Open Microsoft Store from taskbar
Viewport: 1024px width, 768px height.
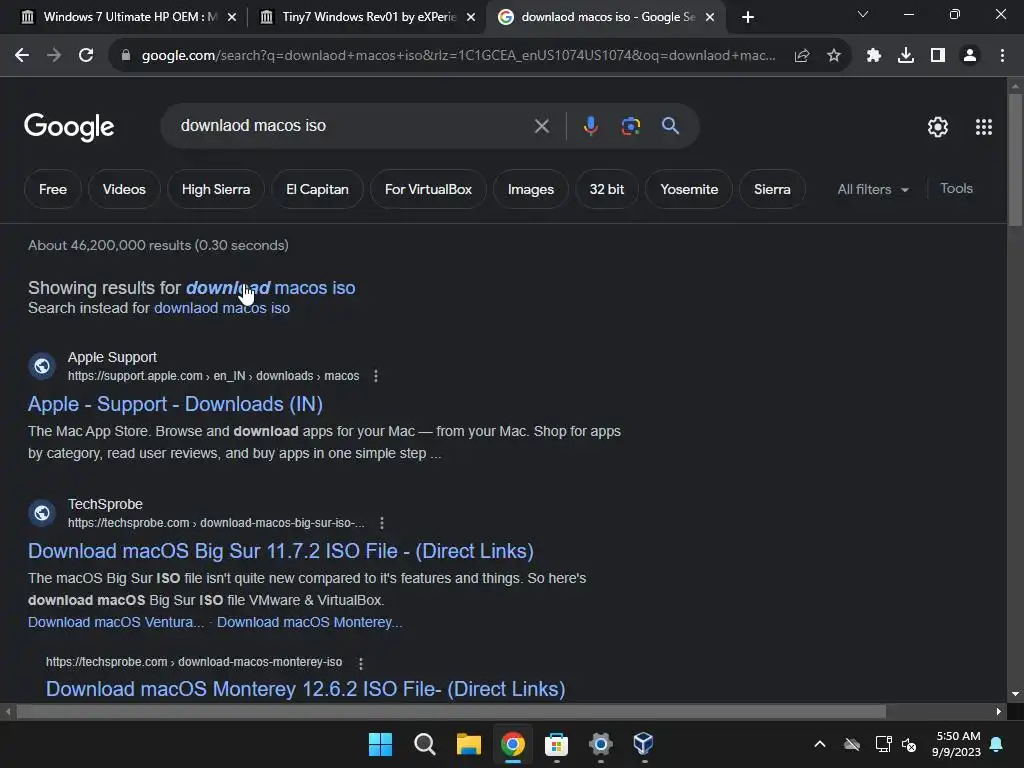pos(556,744)
